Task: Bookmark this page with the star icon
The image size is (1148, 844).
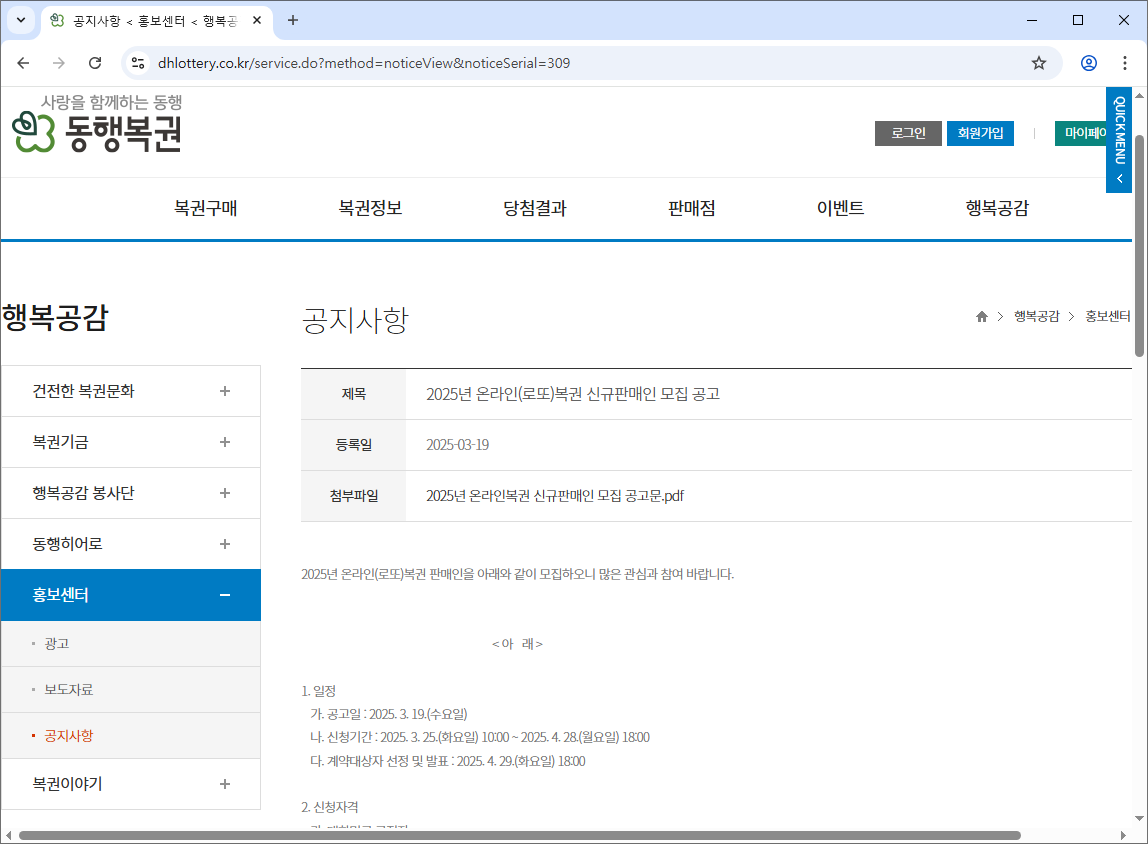Action: (x=1038, y=62)
